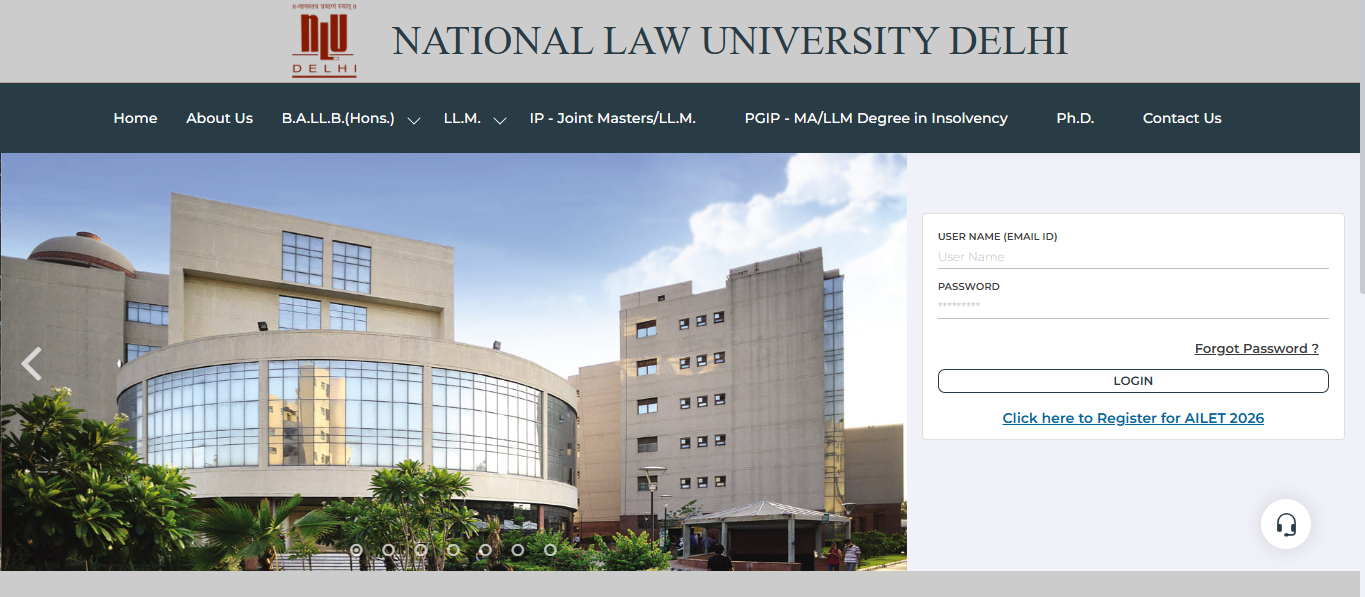
Task: Open the Home menu item
Action: click(135, 118)
